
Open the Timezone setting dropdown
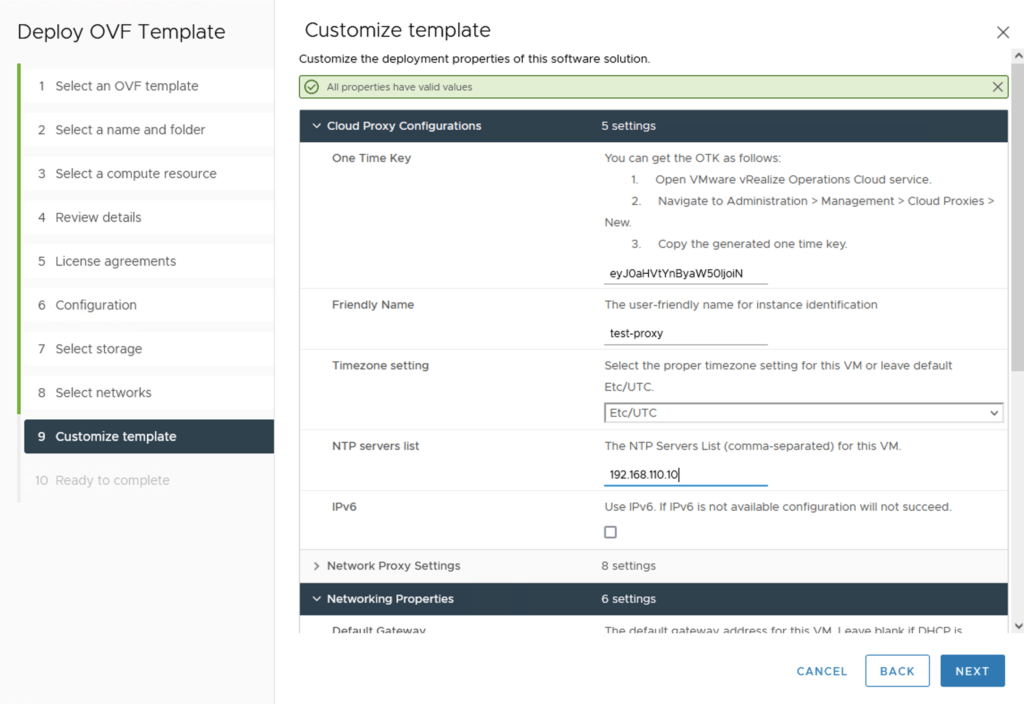pyautogui.click(x=803, y=413)
